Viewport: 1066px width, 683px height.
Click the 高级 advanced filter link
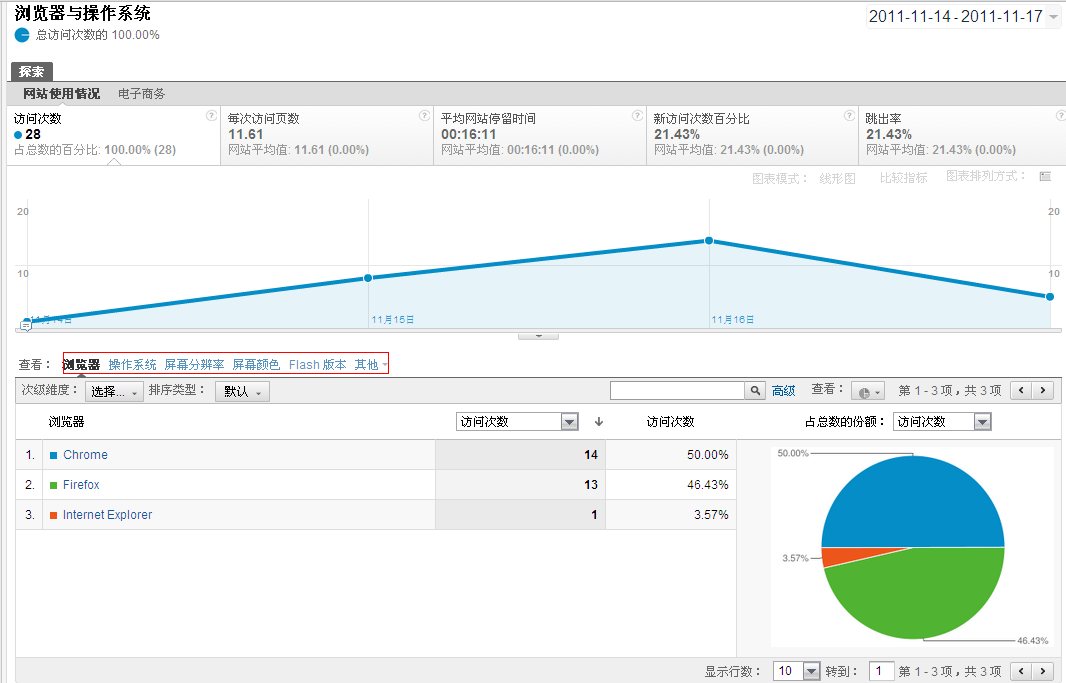783,391
